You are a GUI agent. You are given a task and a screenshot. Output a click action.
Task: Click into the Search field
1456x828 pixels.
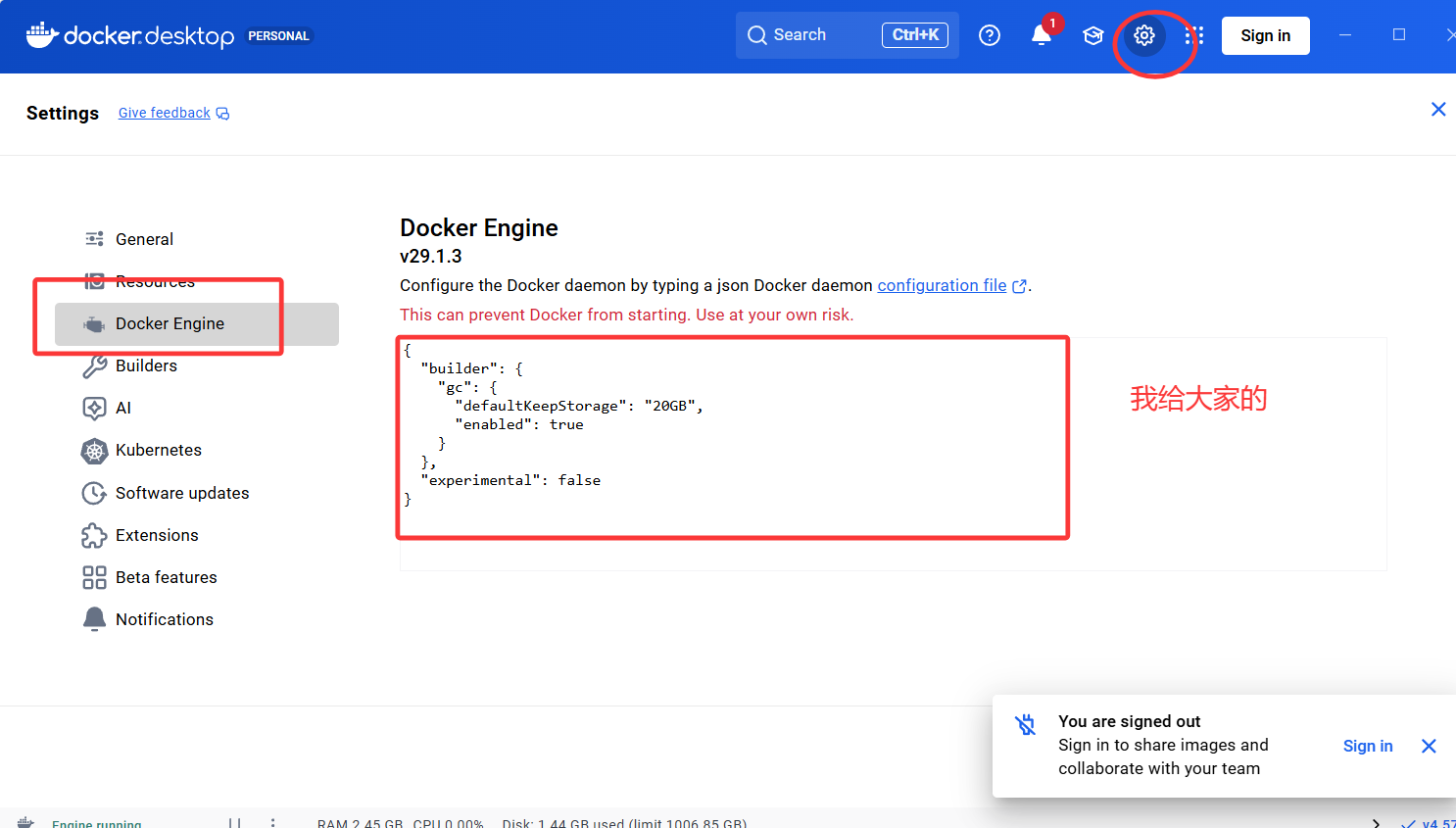[x=847, y=35]
